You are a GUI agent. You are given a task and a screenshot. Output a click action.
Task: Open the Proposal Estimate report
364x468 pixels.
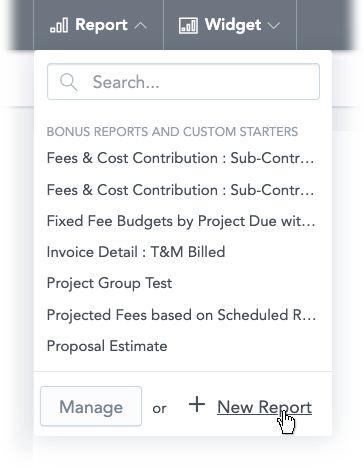(x=107, y=346)
